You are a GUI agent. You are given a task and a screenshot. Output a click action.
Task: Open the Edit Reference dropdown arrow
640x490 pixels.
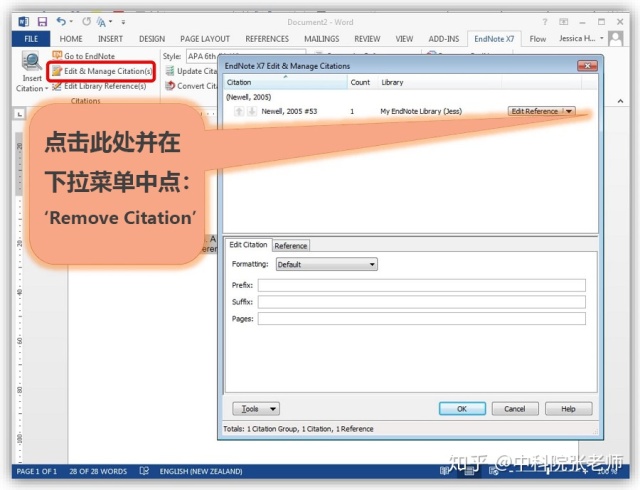click(x=569, y=111)
